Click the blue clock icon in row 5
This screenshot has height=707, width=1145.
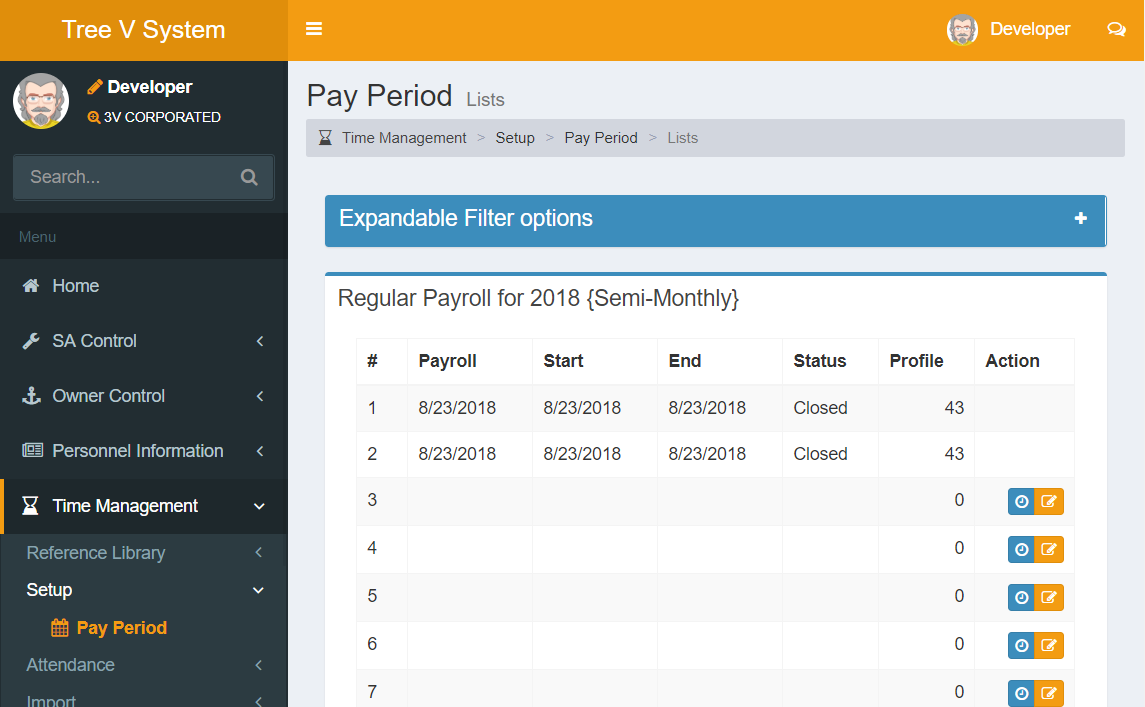[1021, 597]
